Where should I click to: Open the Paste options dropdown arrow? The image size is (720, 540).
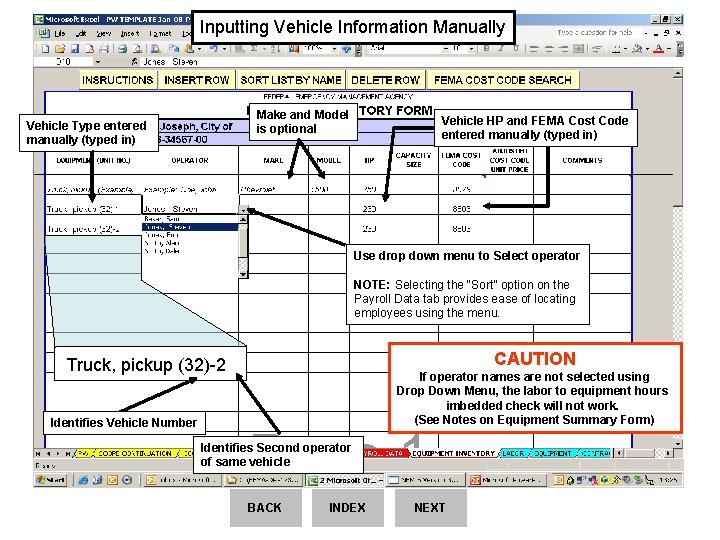[x=199, y=49]
